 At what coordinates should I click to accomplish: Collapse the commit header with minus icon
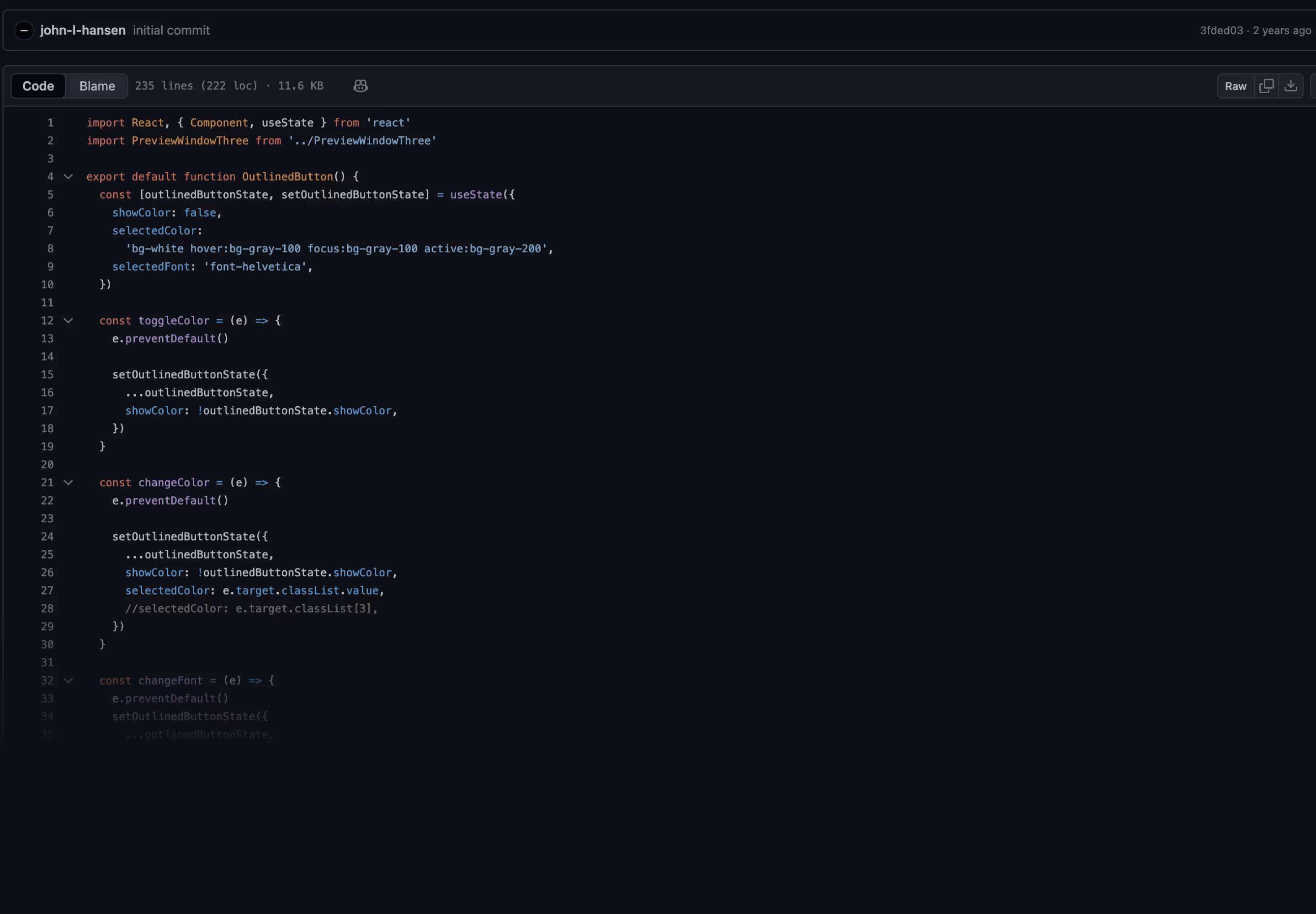pos(23,30)
